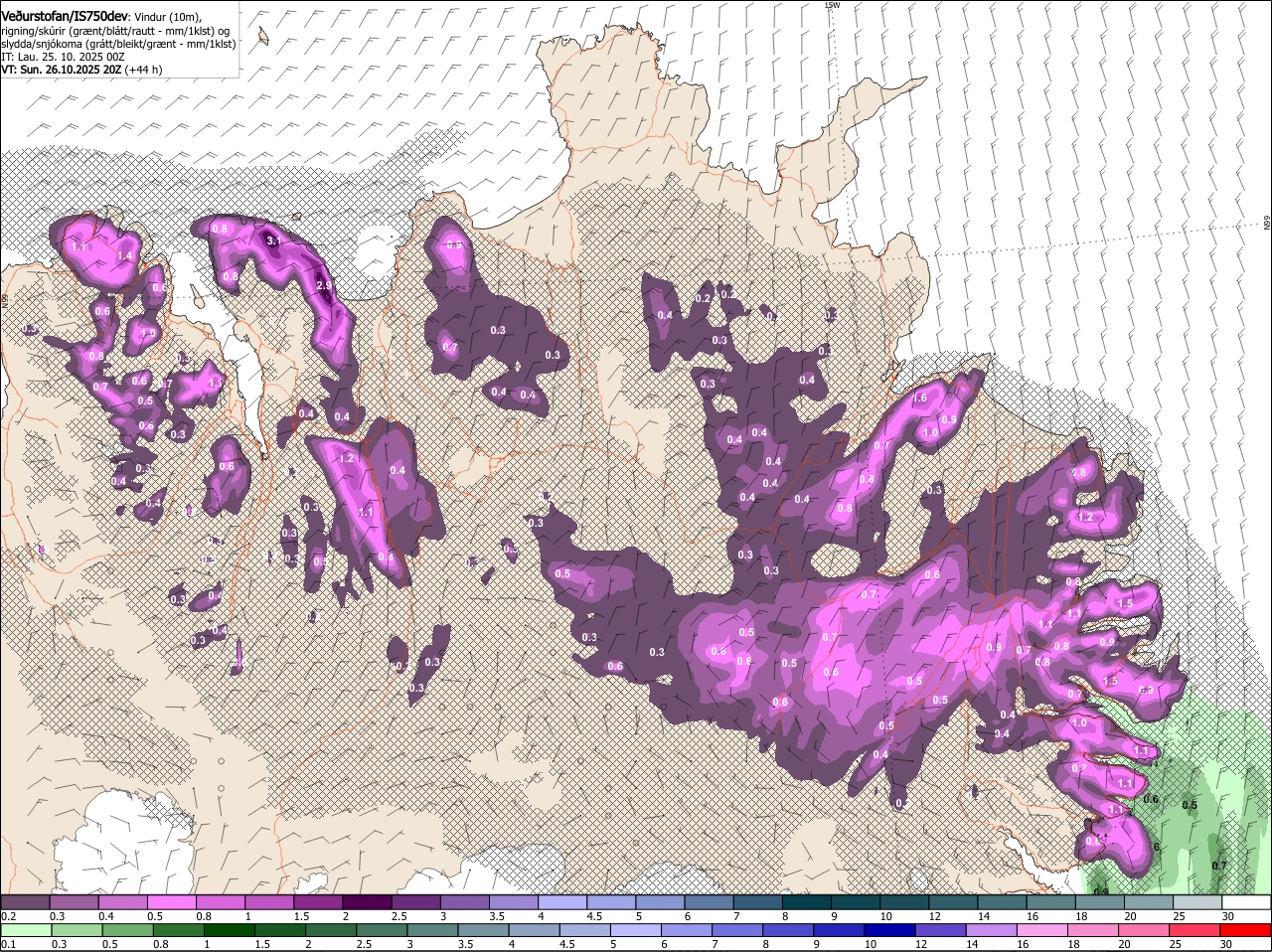Click the '3.1' snowfall value on the map
The width and height of the screenshot is (1272, 952).
(273, 239)
